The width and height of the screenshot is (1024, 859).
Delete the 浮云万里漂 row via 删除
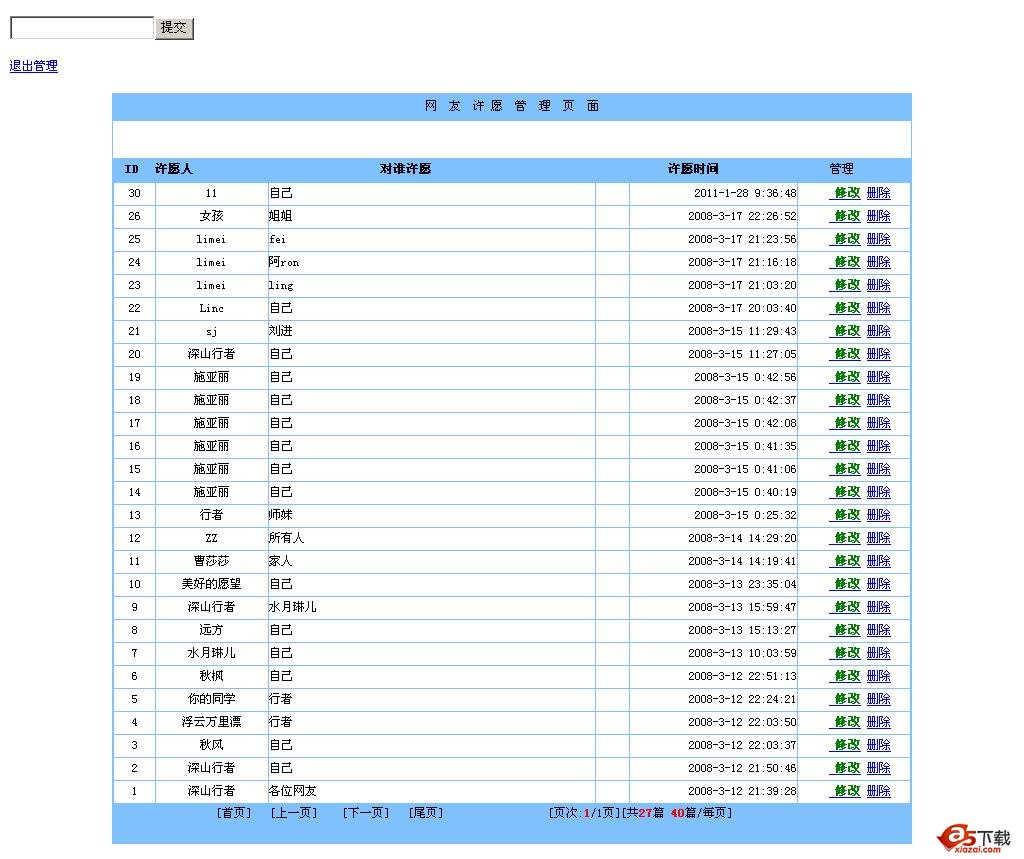pyautogui.click(x=878, y=722)
